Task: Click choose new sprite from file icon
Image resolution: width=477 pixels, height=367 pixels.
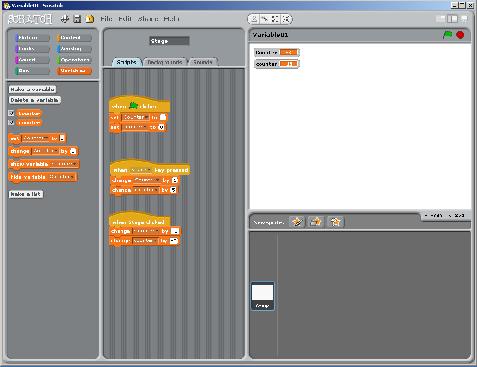Action: (316, 222)
